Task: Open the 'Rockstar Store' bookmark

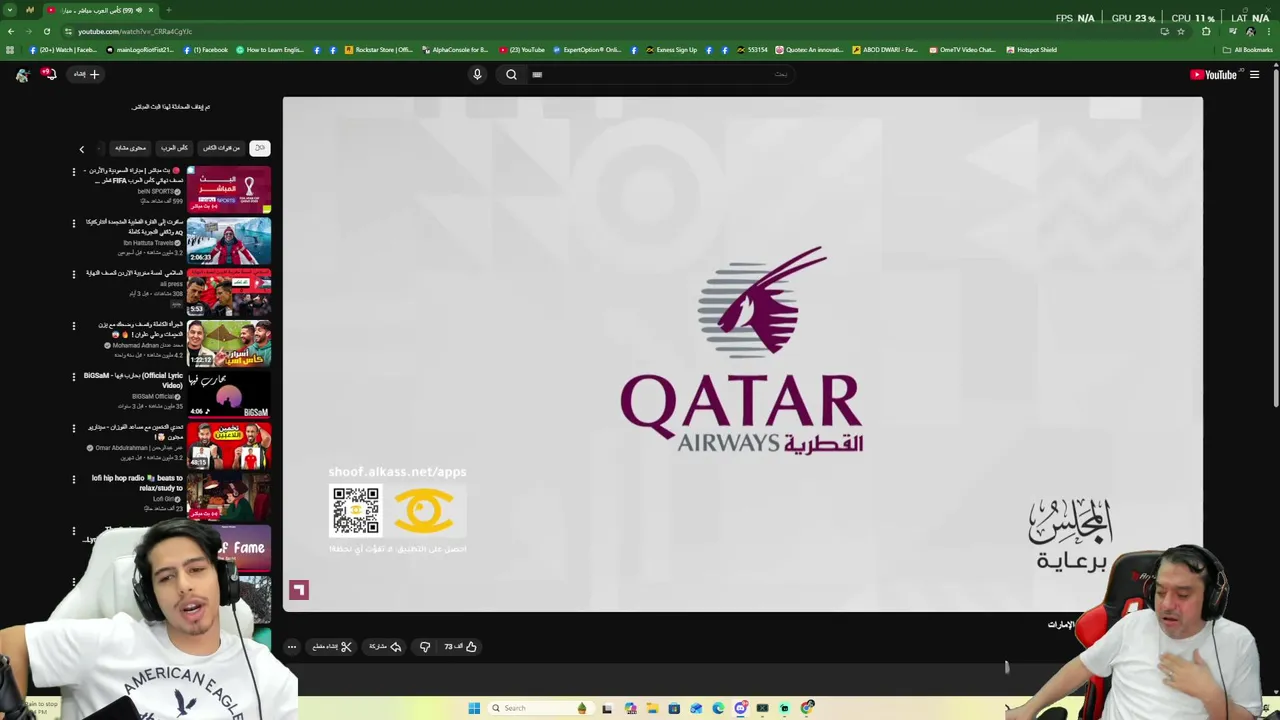Action: click(x=378, y=50)
